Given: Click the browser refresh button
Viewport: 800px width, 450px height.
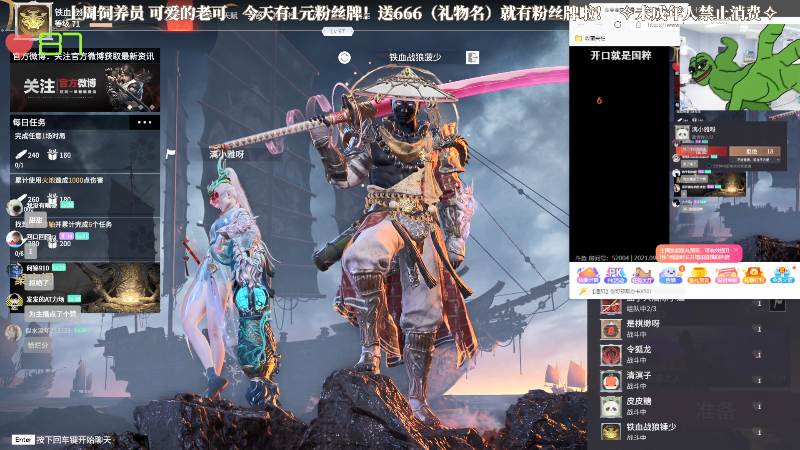Looking at the screenshot, I should [x=617, y=24].
